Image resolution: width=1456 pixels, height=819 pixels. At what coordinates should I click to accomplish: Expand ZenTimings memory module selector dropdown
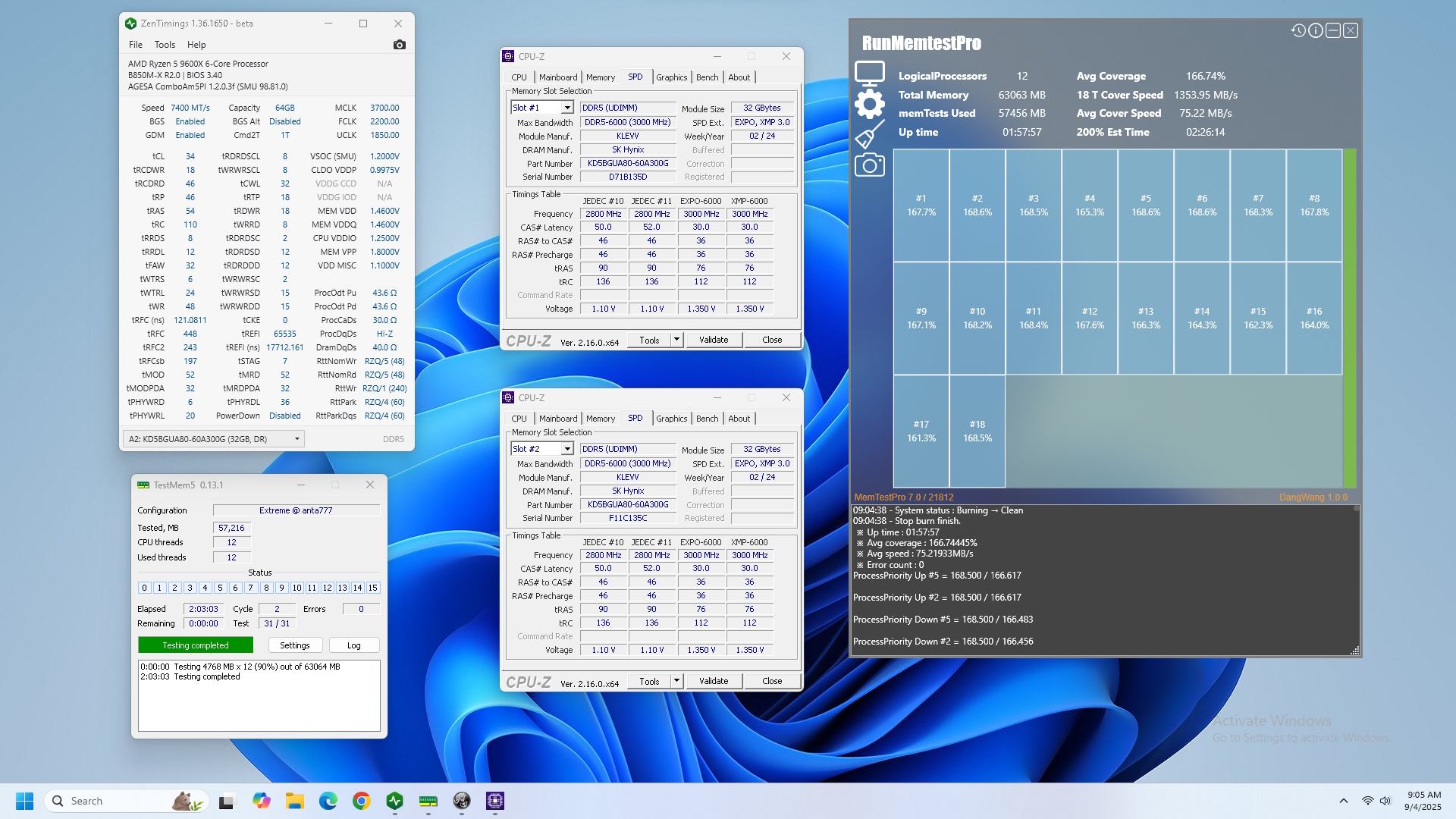297,438
